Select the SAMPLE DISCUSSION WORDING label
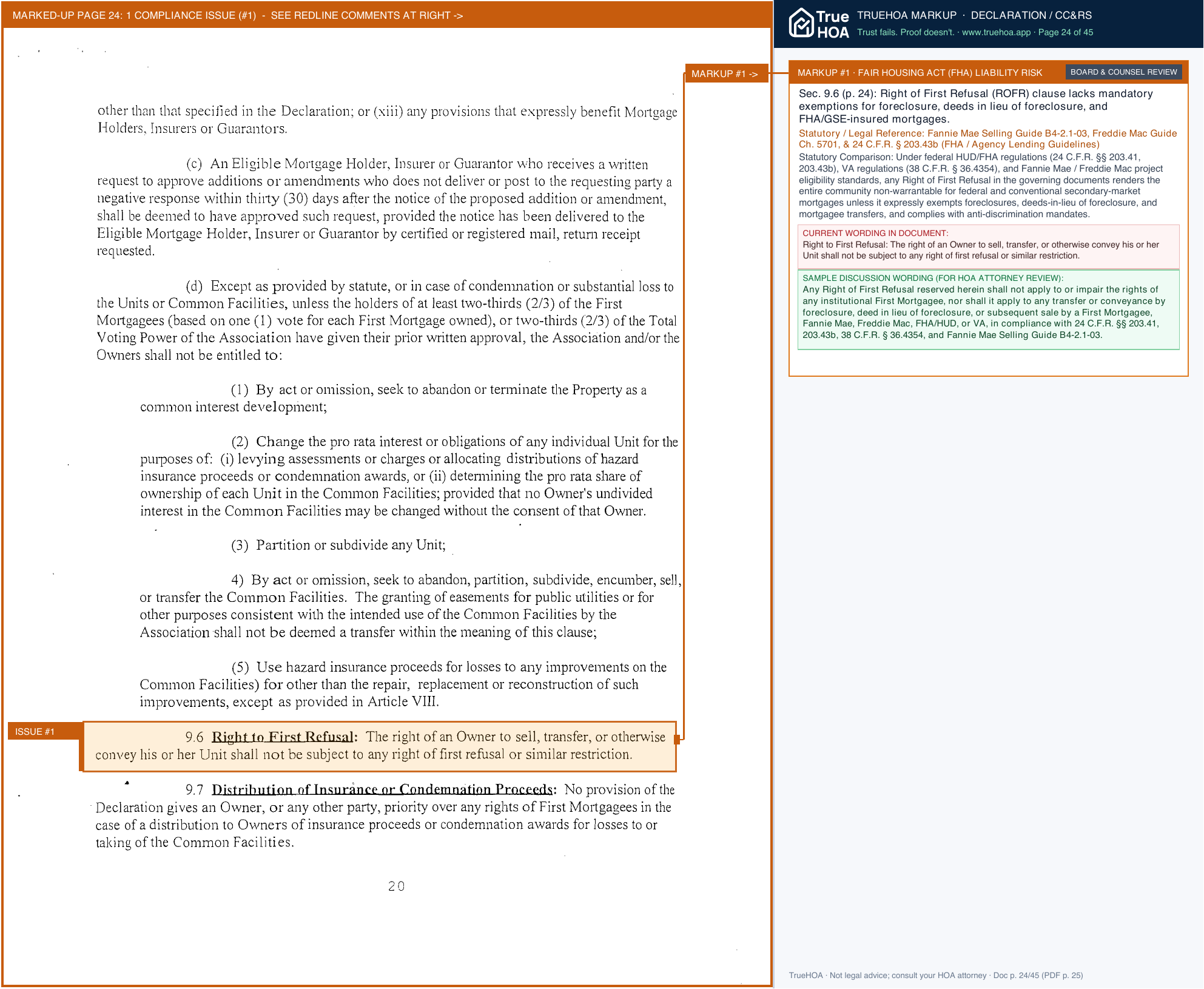 tap(933, 278)
